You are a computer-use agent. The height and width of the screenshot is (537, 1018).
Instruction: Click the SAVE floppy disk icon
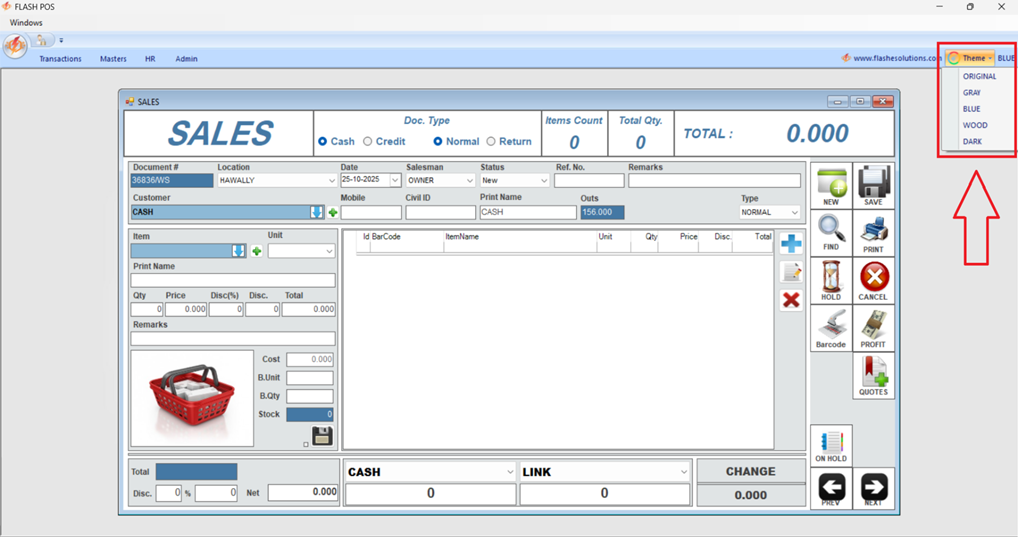pyautogui.click(x=873, y=185)
